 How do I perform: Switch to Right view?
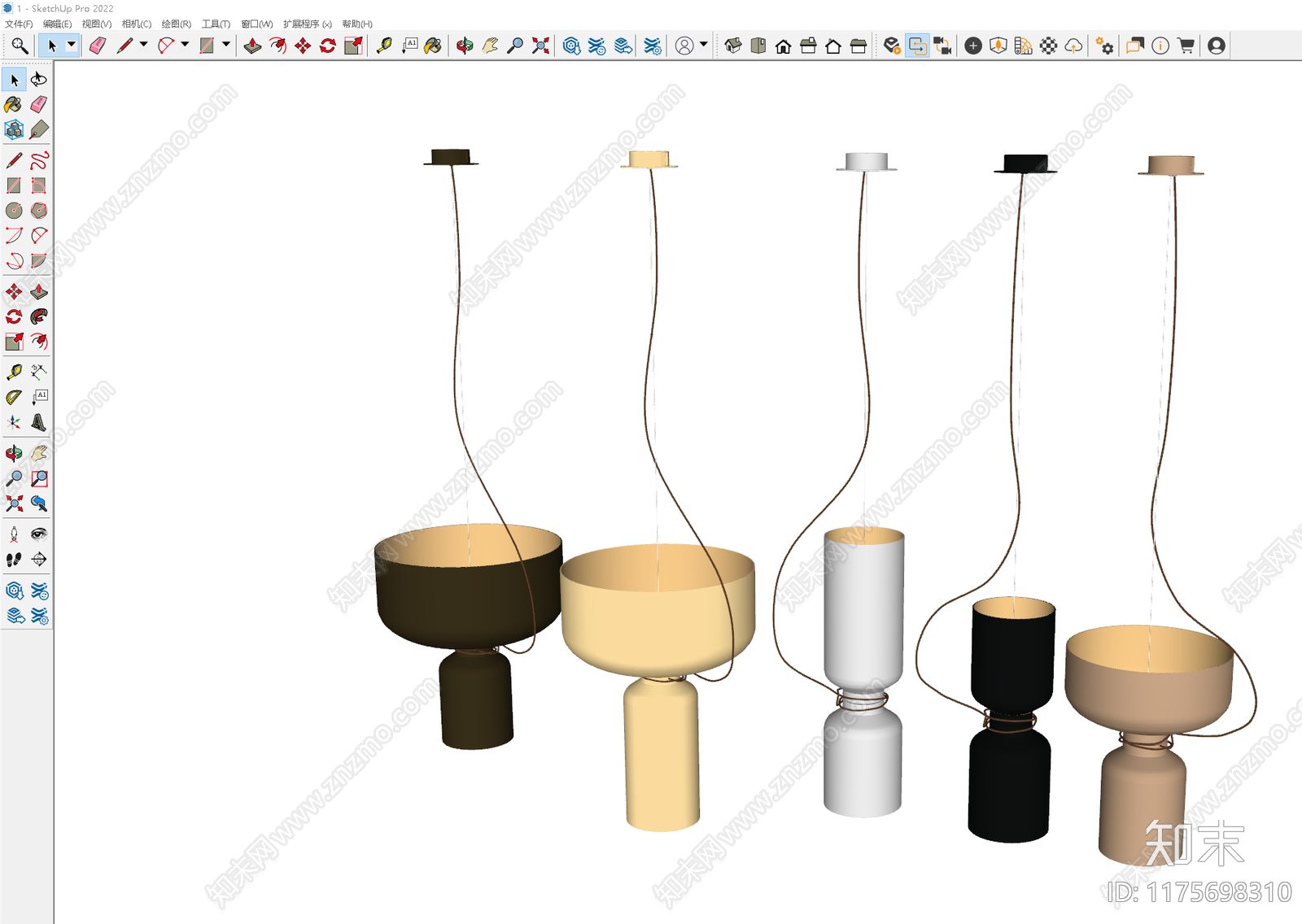click(808, 46)
